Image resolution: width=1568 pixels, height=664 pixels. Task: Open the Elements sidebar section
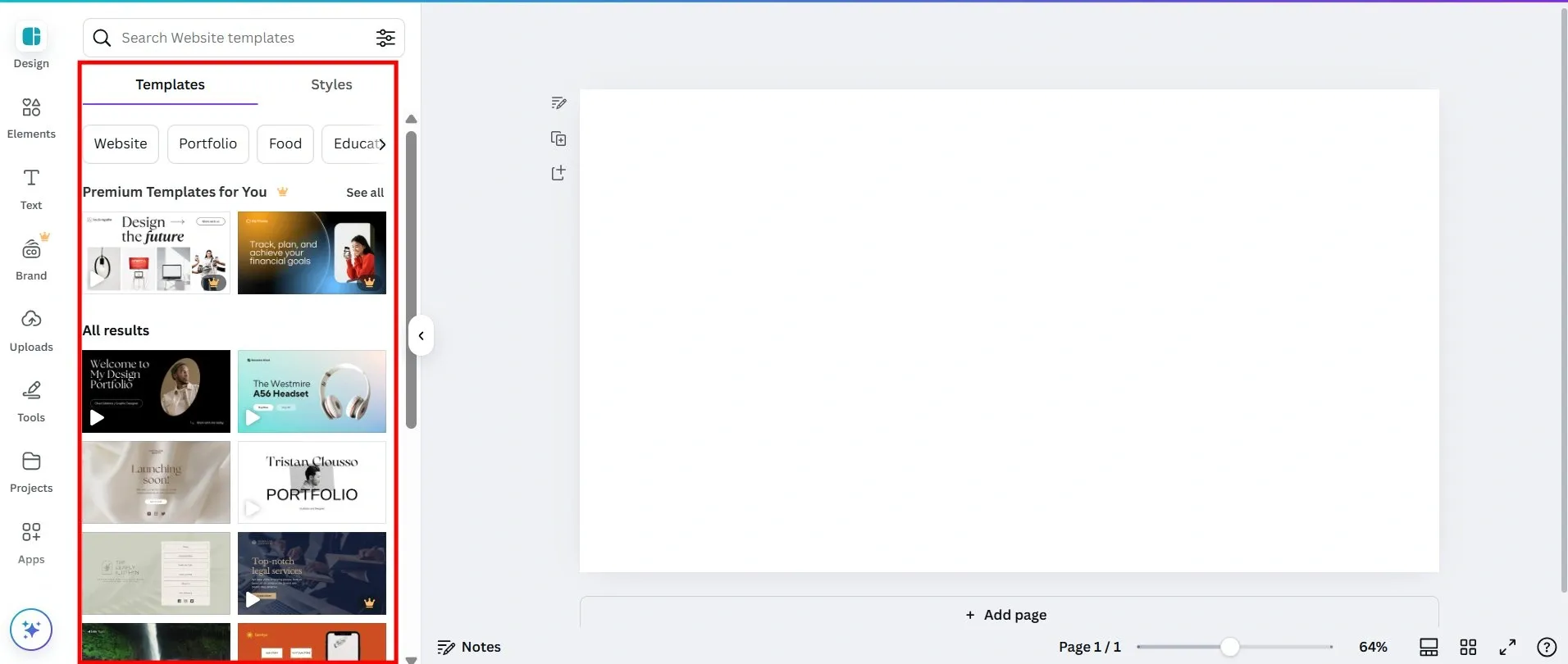tap(31, 117)
